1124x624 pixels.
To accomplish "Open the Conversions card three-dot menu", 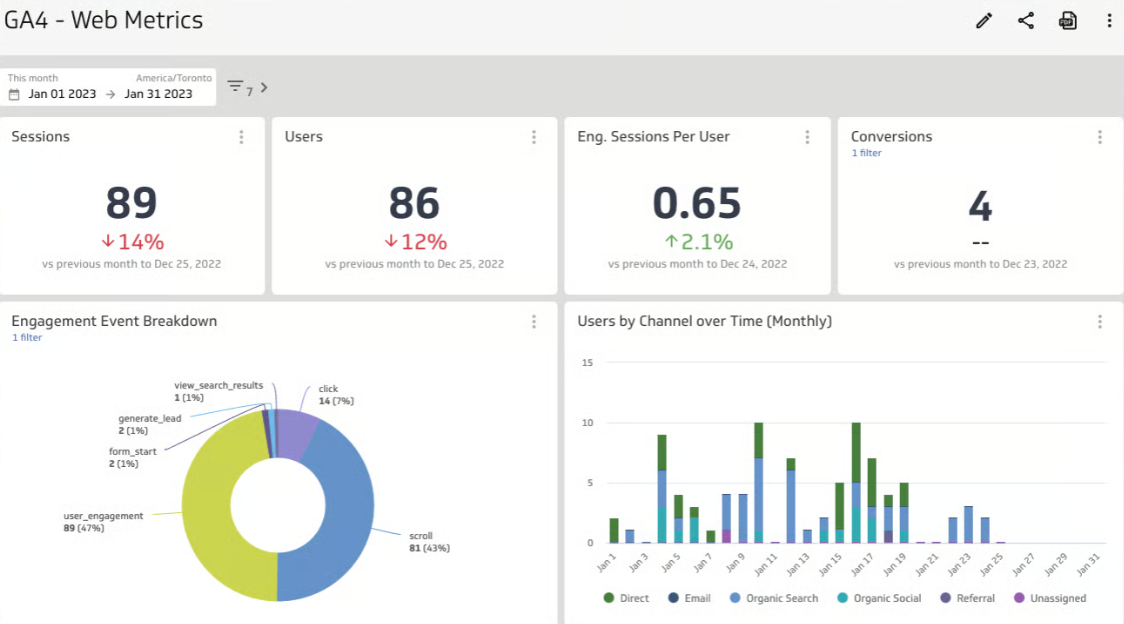I will click(x=1100, y=137).
